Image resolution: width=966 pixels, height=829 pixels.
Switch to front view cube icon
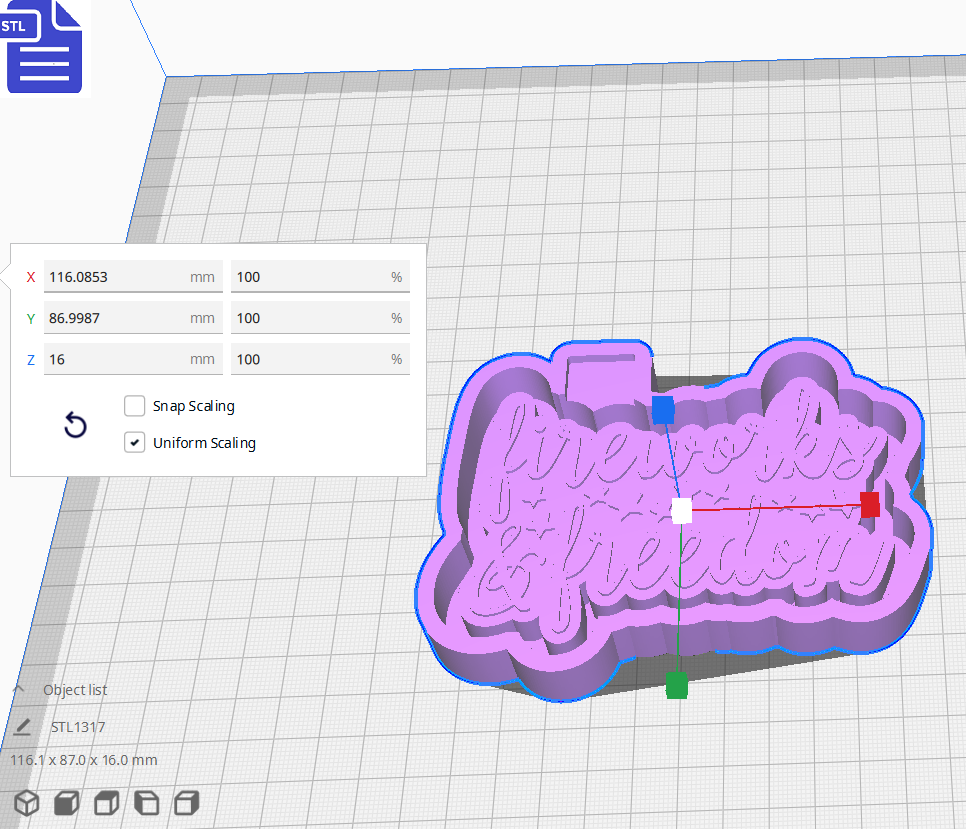65,802
